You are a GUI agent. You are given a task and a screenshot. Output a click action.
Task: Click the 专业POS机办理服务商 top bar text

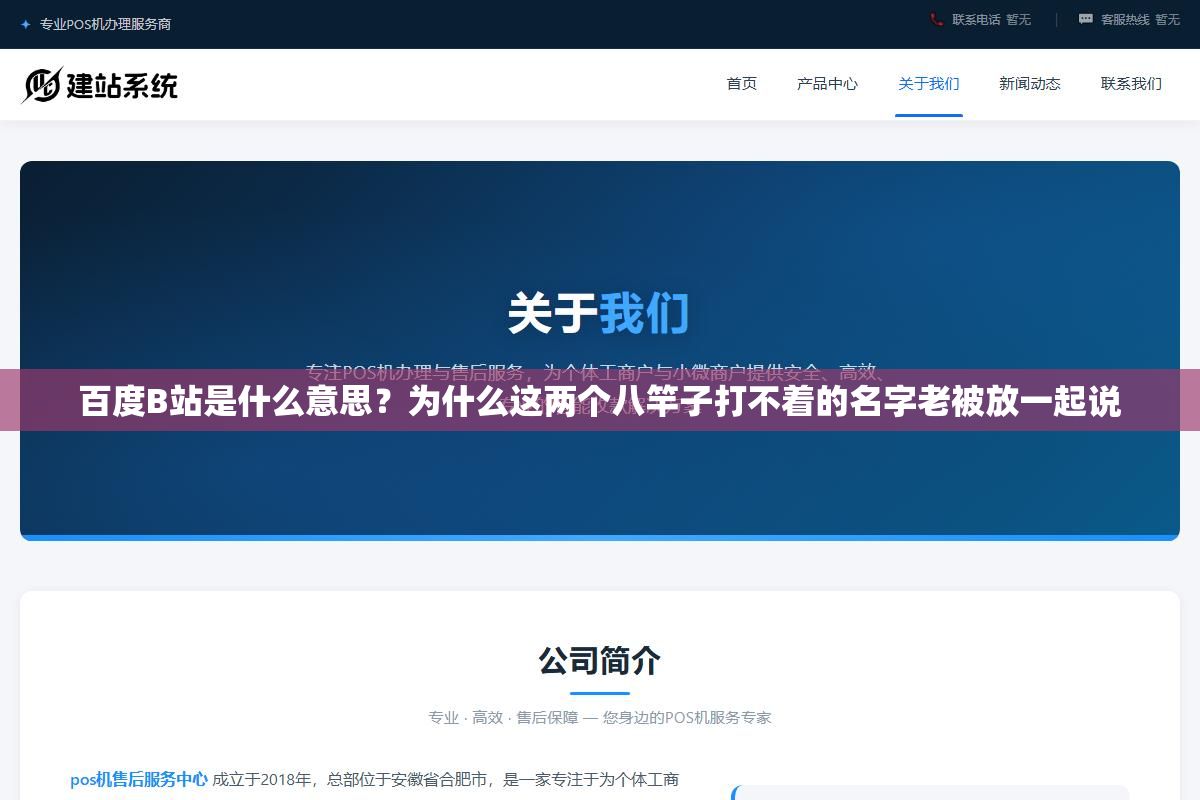pos(105,24)
